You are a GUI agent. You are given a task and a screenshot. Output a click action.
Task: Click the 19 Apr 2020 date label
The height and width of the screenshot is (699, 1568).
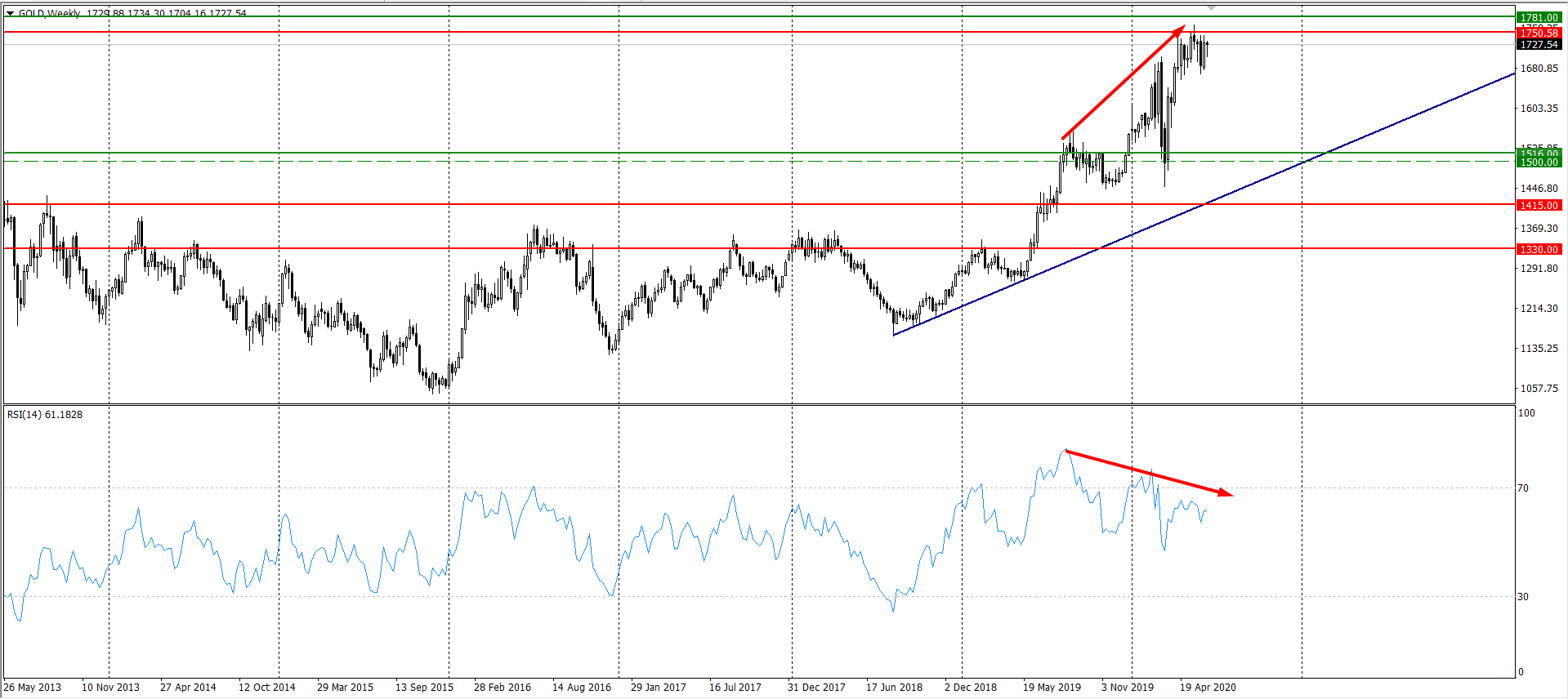1207,688
